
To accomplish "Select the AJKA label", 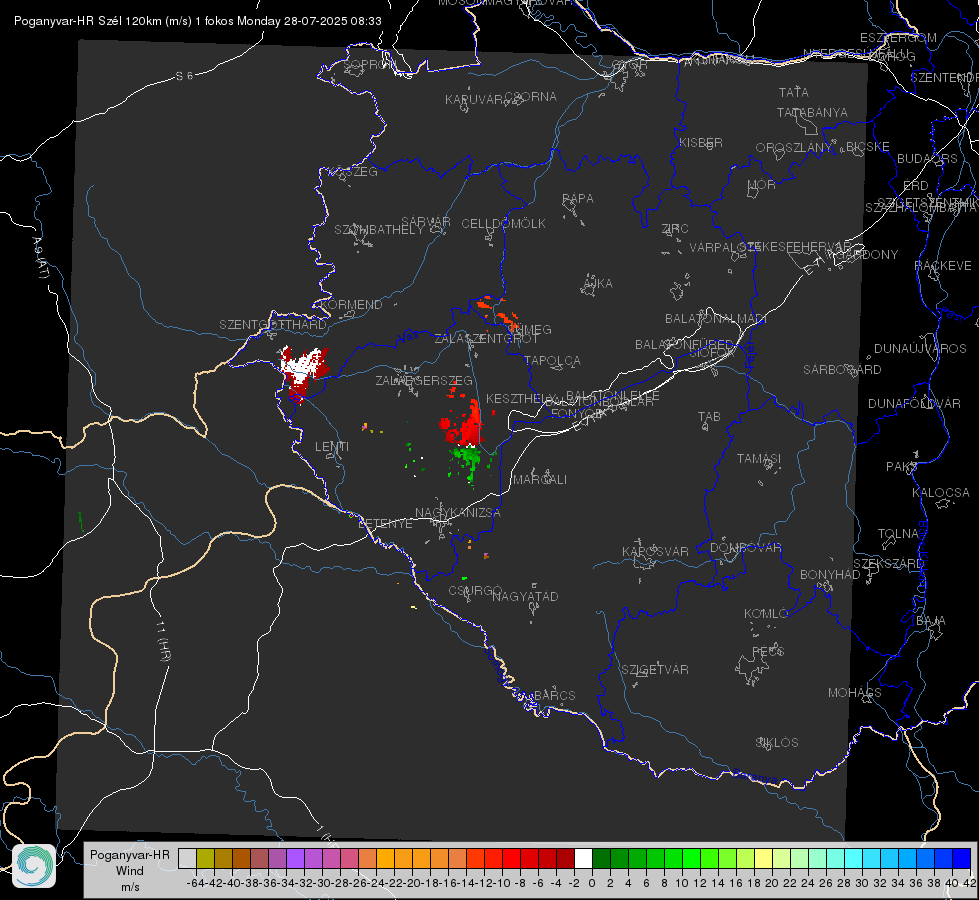I will click(x=598, y=284).
